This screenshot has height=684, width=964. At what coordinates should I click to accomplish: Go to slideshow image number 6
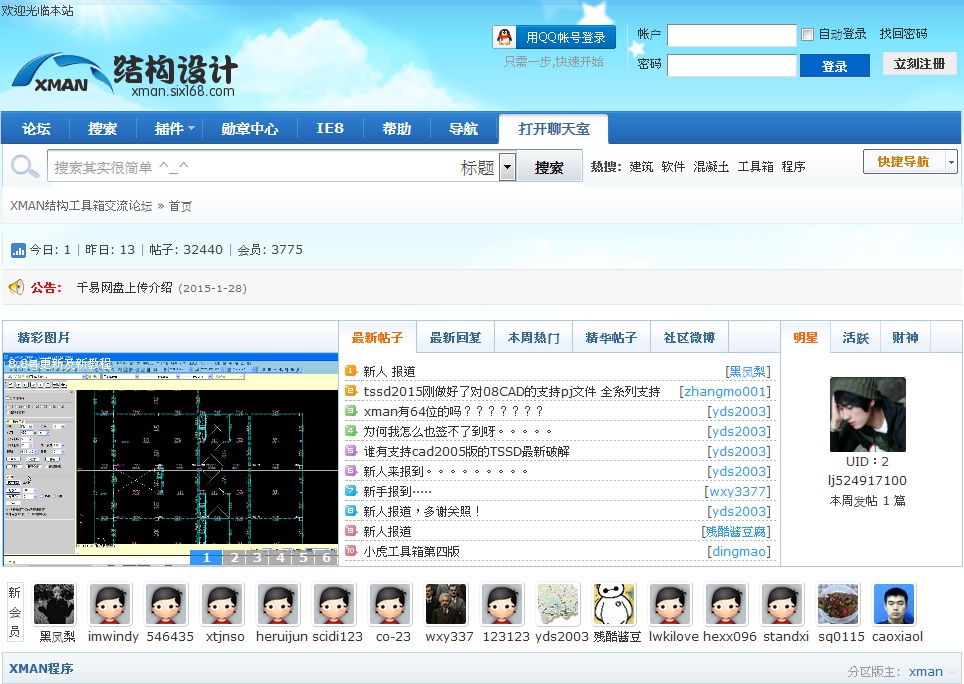[x=326, y=557]
